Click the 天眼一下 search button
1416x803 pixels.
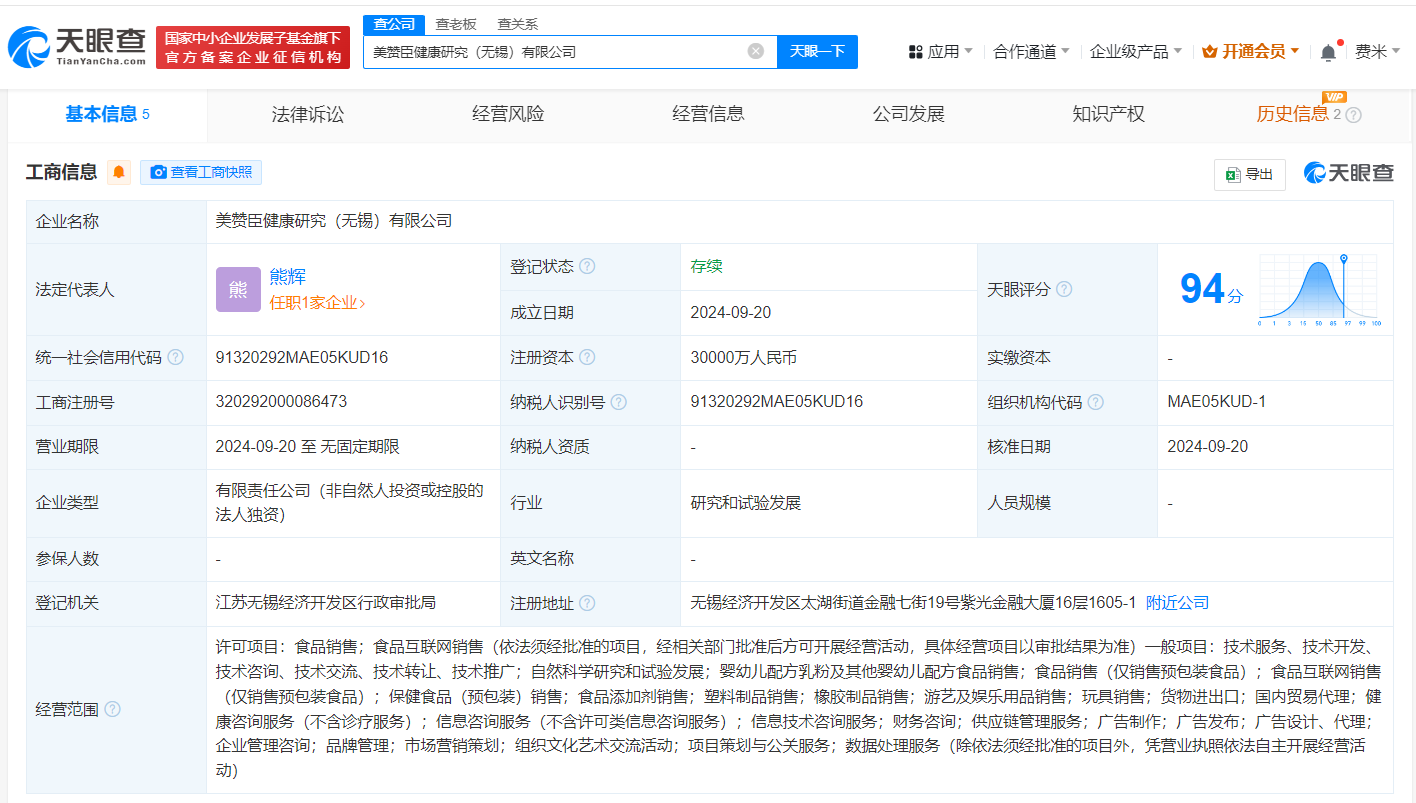[x=818, y=51]
